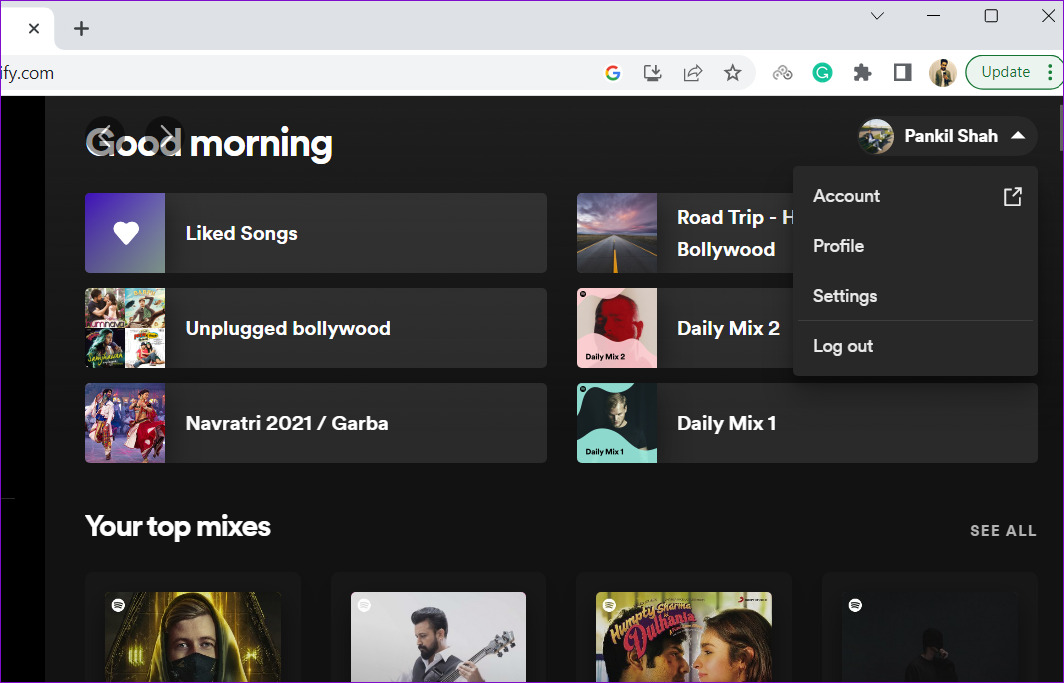Open the cloud-shaped extension icon

[x=782, y=73]
